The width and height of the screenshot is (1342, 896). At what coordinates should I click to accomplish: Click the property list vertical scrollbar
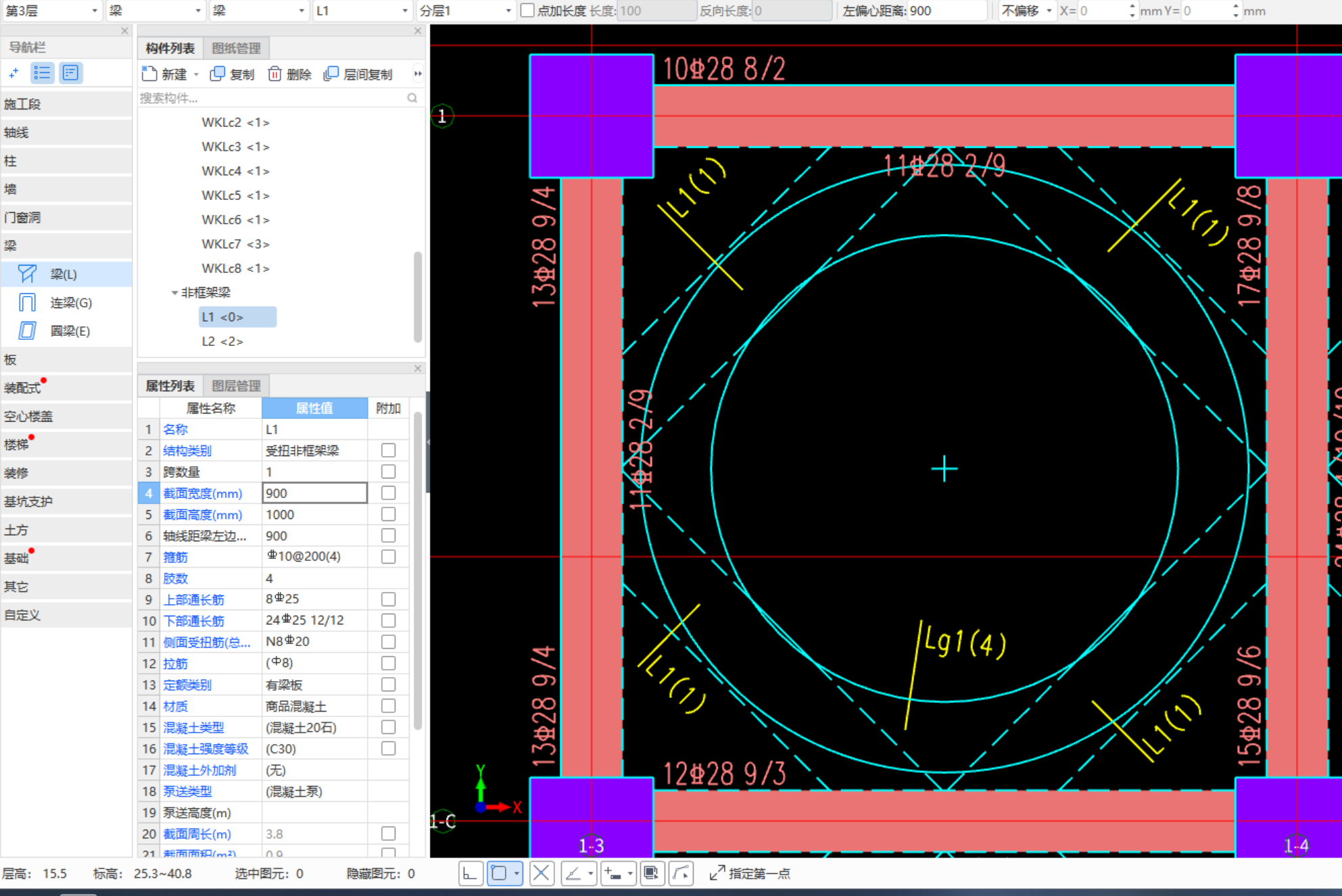coord(417,571)
